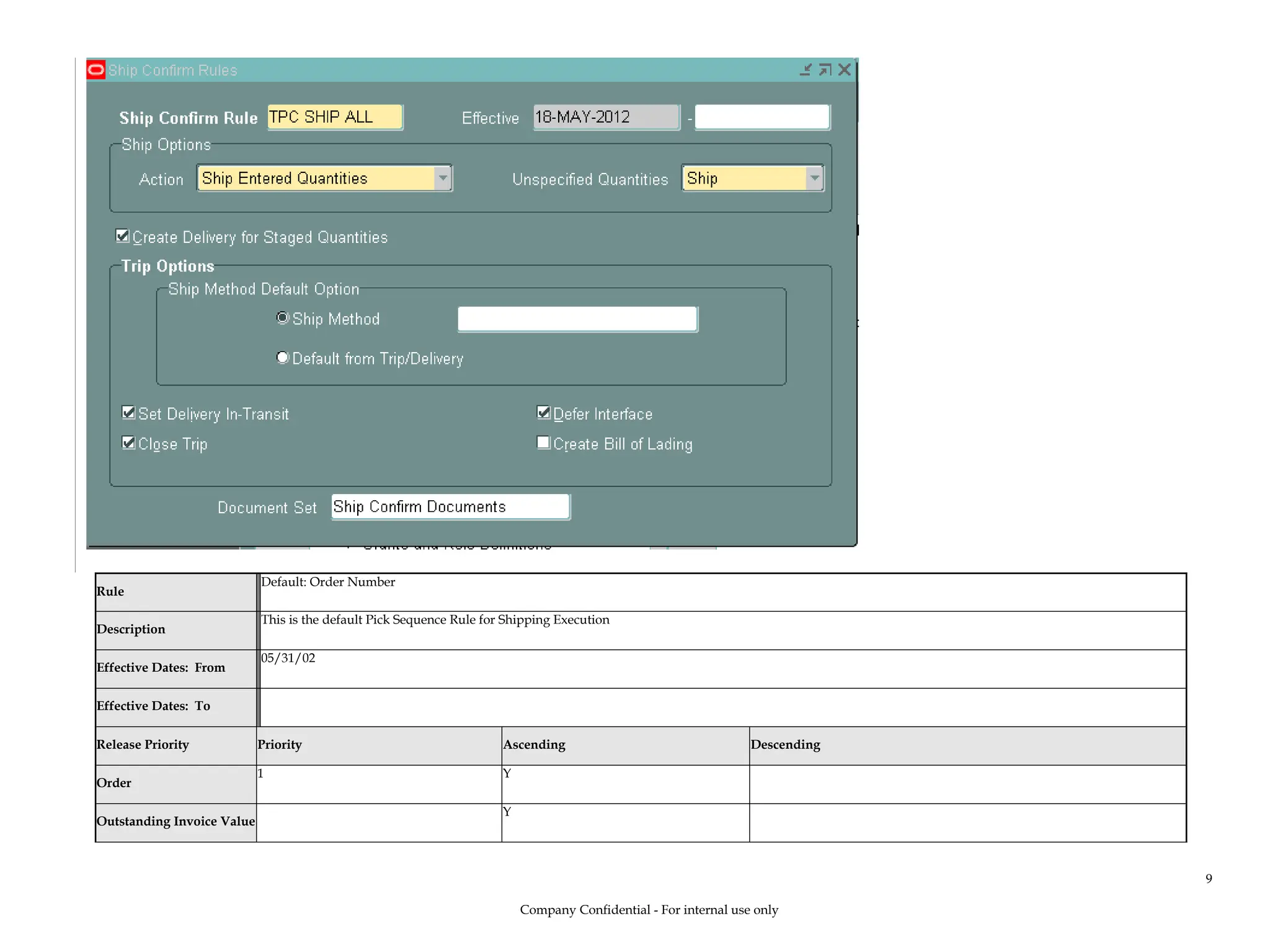
Task: Select Default from Trip/Delivery radio option
Action: 283,358
